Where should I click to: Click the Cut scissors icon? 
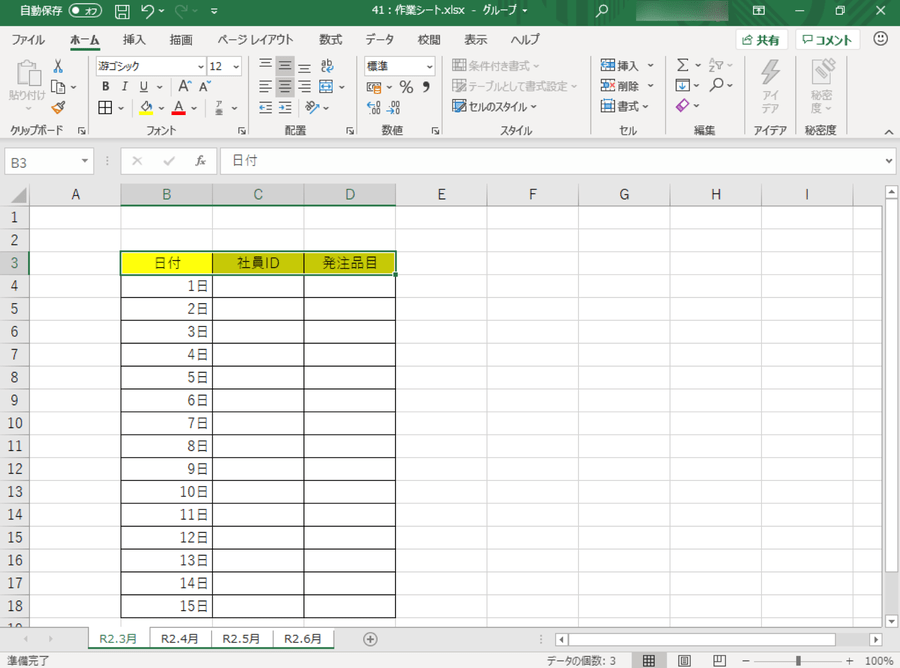58,66
